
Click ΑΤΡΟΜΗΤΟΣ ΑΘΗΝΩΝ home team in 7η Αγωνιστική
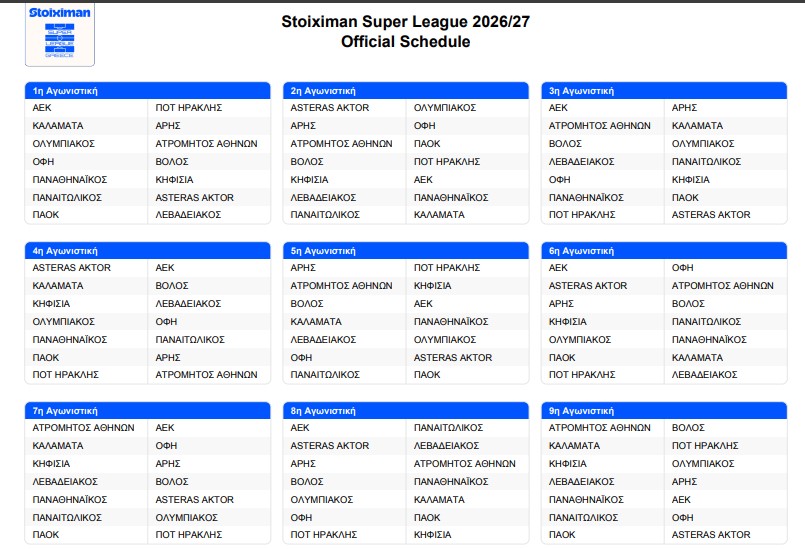tap(84, 428)
